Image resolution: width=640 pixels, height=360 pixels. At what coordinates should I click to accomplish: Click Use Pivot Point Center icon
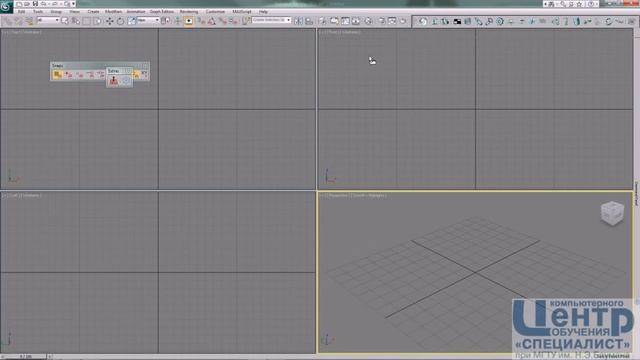pos(165,20)
